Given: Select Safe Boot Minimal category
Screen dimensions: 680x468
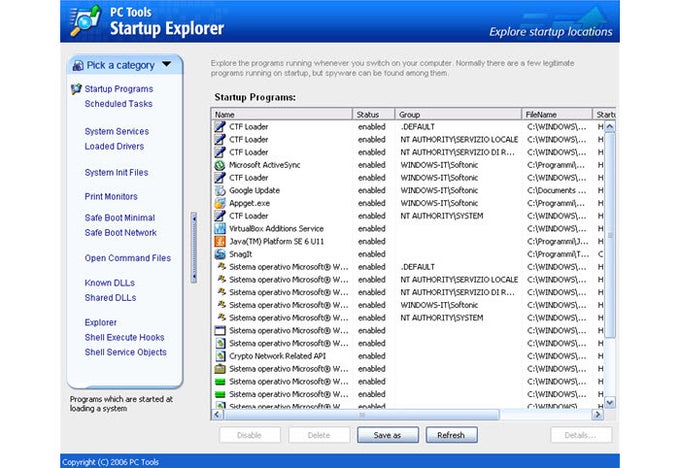Looking at the screenshot, I should coord(120,218).
